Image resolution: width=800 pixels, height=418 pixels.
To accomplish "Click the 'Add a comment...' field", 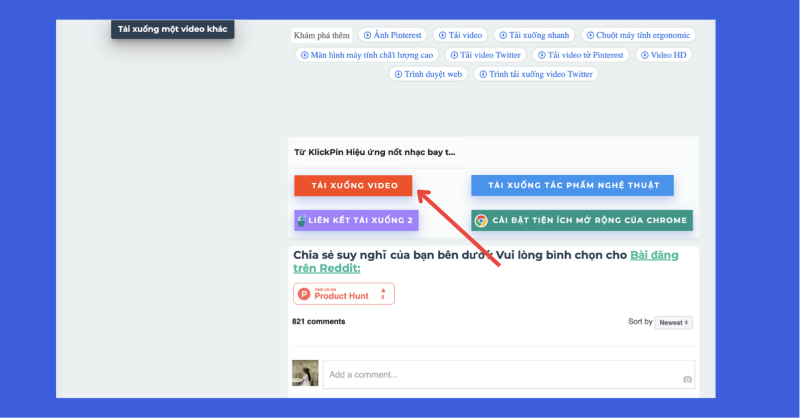I will pyautogui.click(x=509, y=375).
